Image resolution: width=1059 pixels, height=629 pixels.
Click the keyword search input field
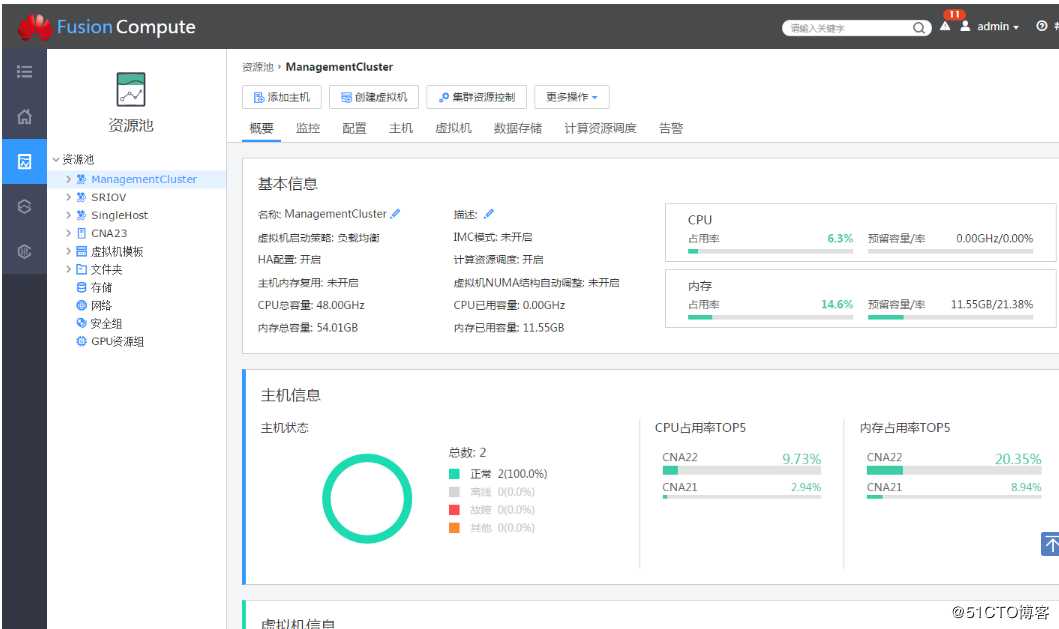(x=849, y=28)
